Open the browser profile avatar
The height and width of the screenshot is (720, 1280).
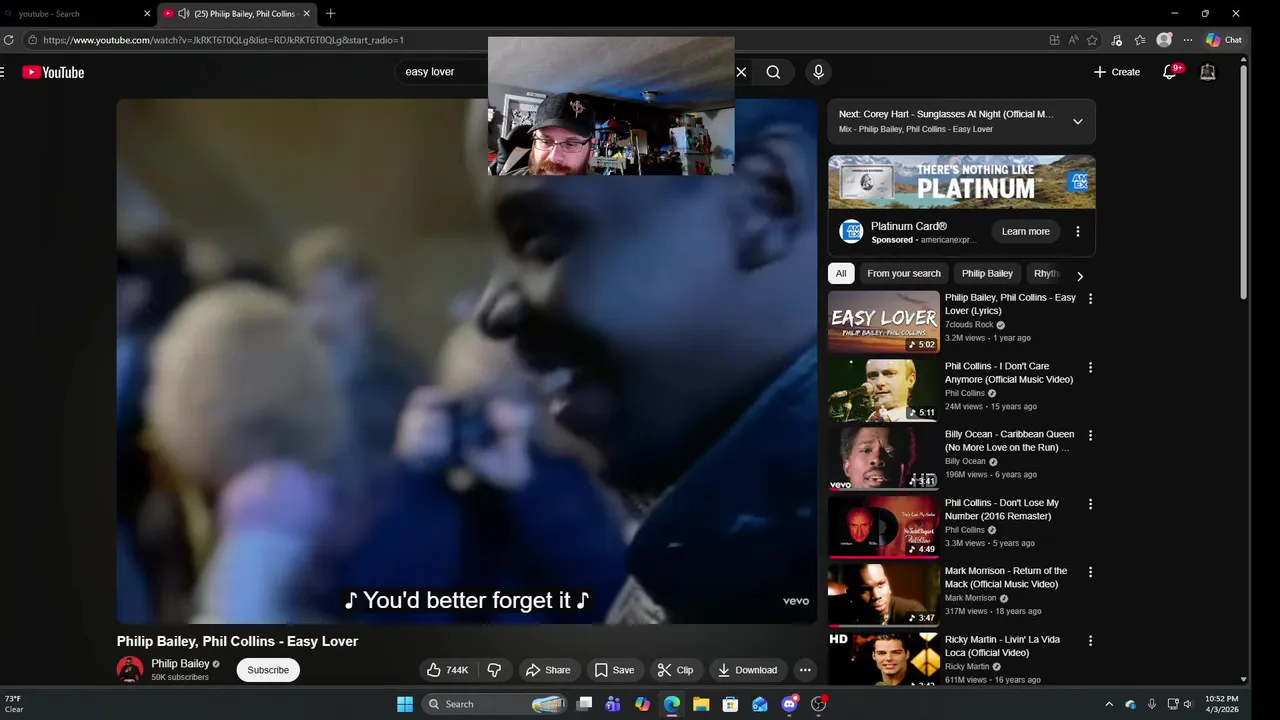pyautogui.click(x=1164, y=40)
